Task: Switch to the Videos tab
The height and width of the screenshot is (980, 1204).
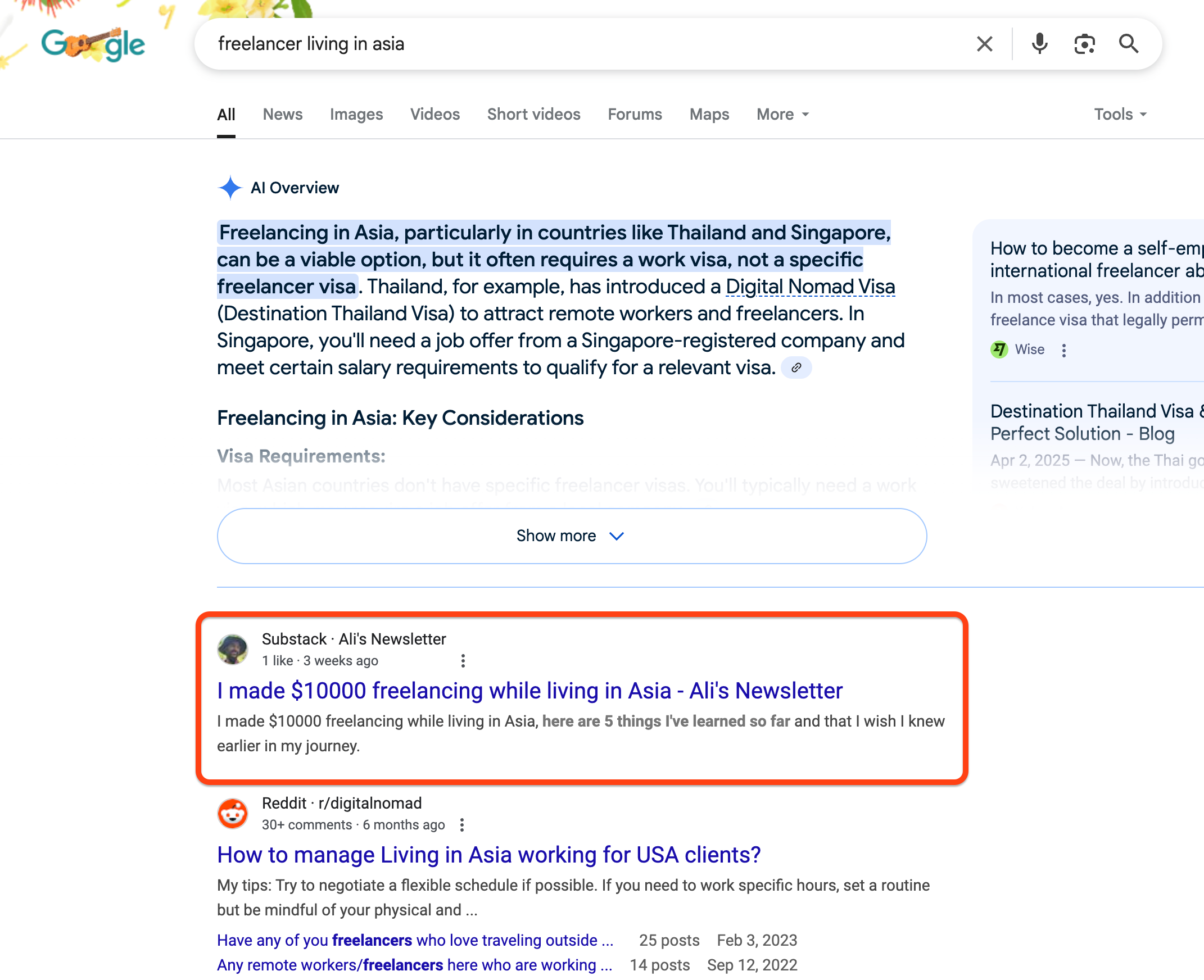Action: pyautogui.click(x=435, y=115)
